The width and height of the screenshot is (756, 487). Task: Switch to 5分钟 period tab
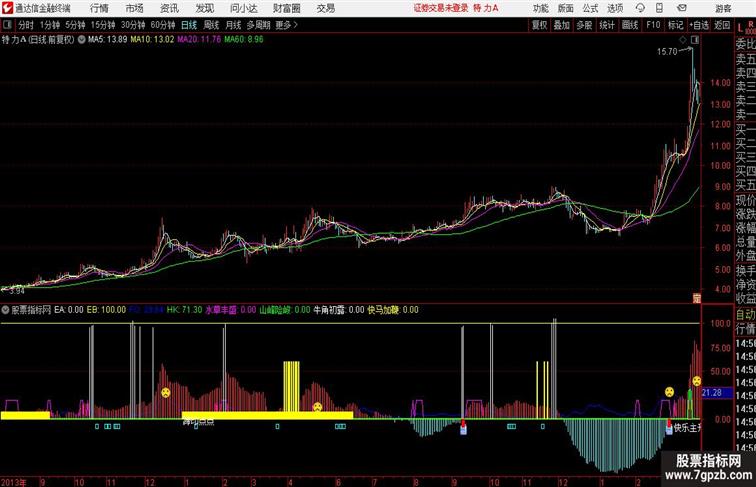pos(75,25)
